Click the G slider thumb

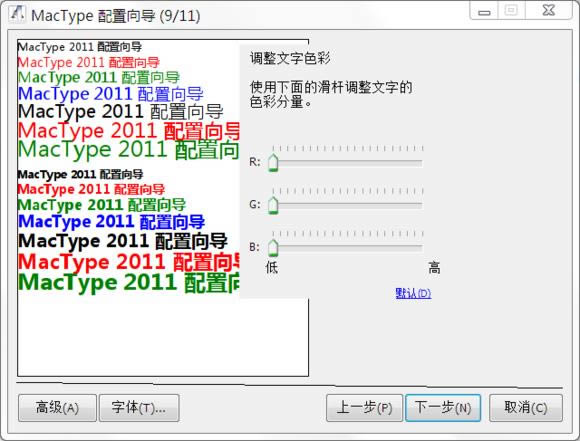pos(273,206)
